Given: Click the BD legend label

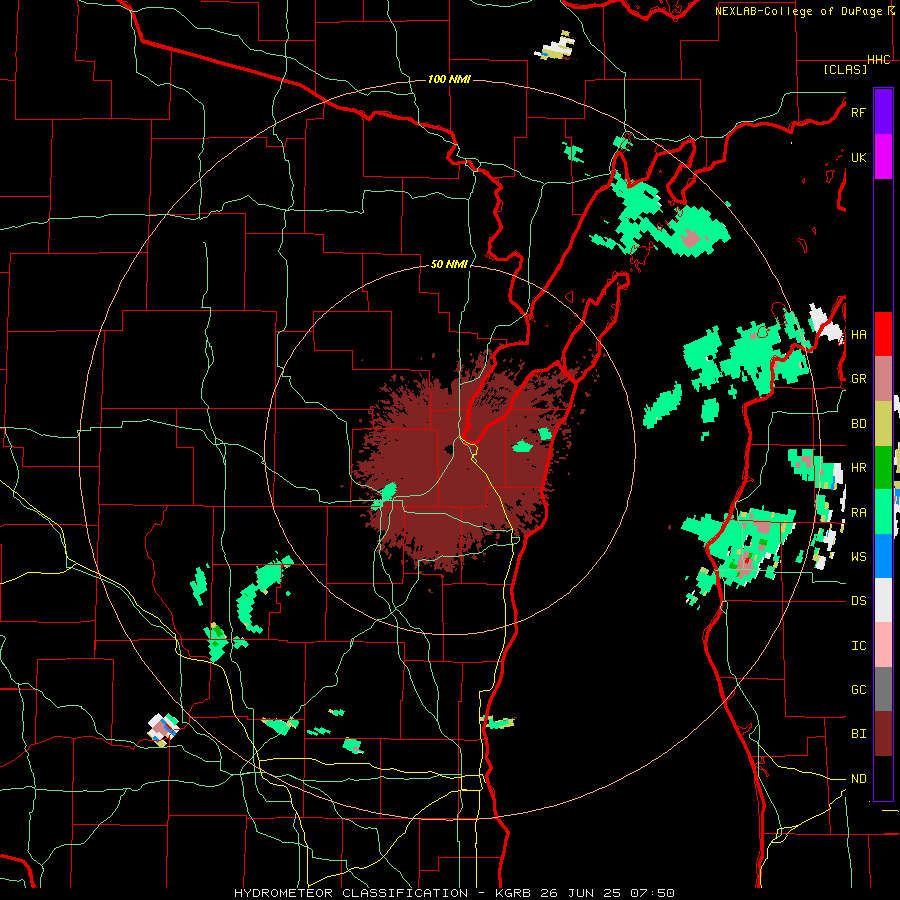Looking at the screenshot, I should coord(858,424).
